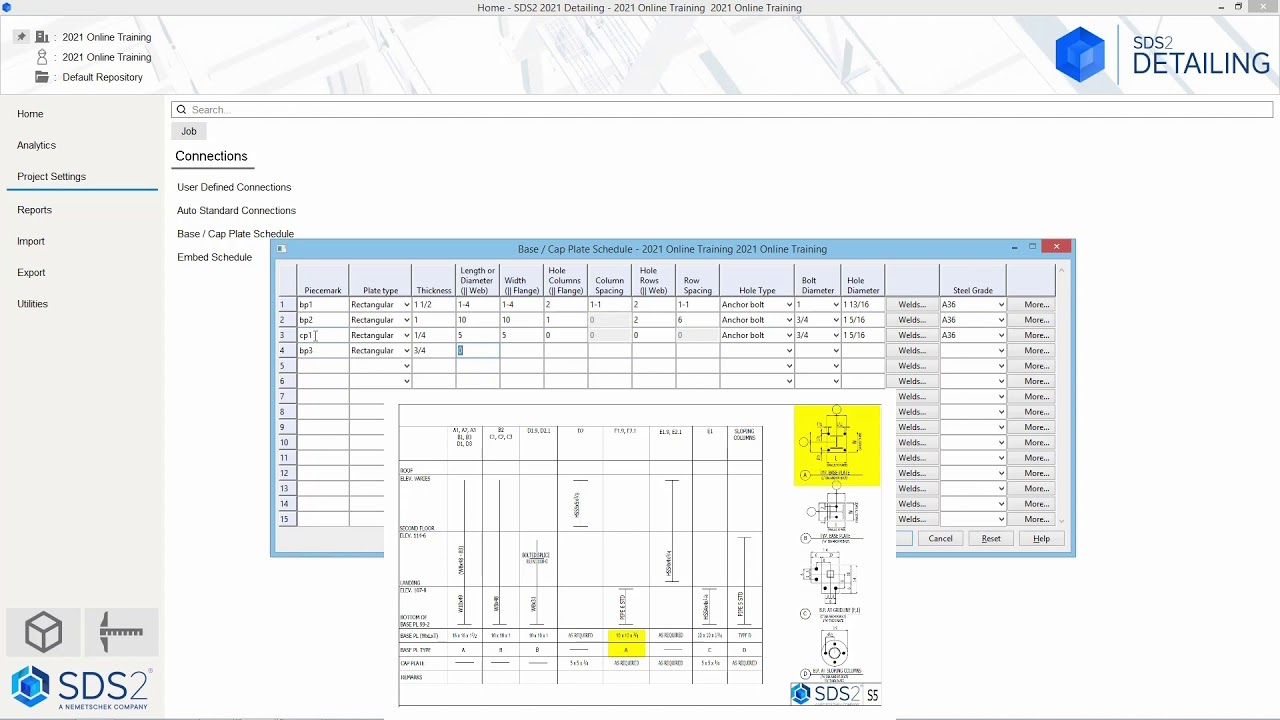1280x720 pixels.
Task: Open Analytics in the sidebar
Action: point(36,145)
